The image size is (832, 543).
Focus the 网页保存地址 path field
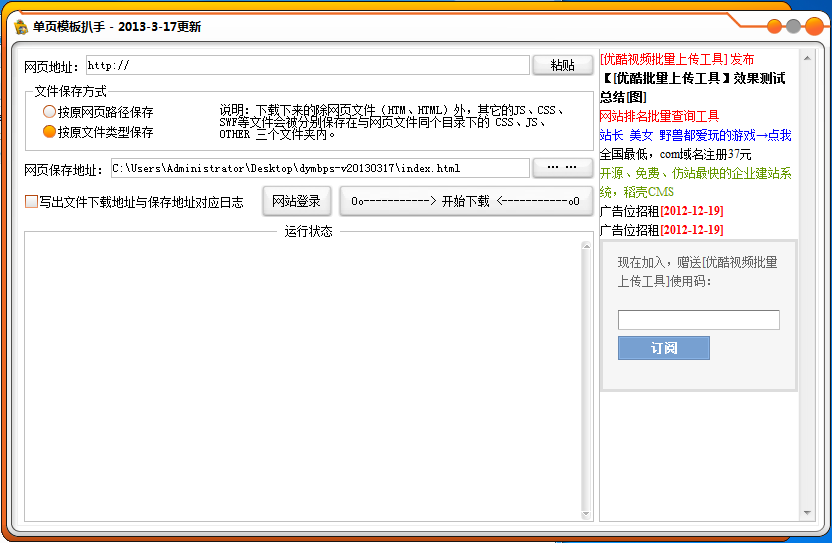(x=320, y=168)
